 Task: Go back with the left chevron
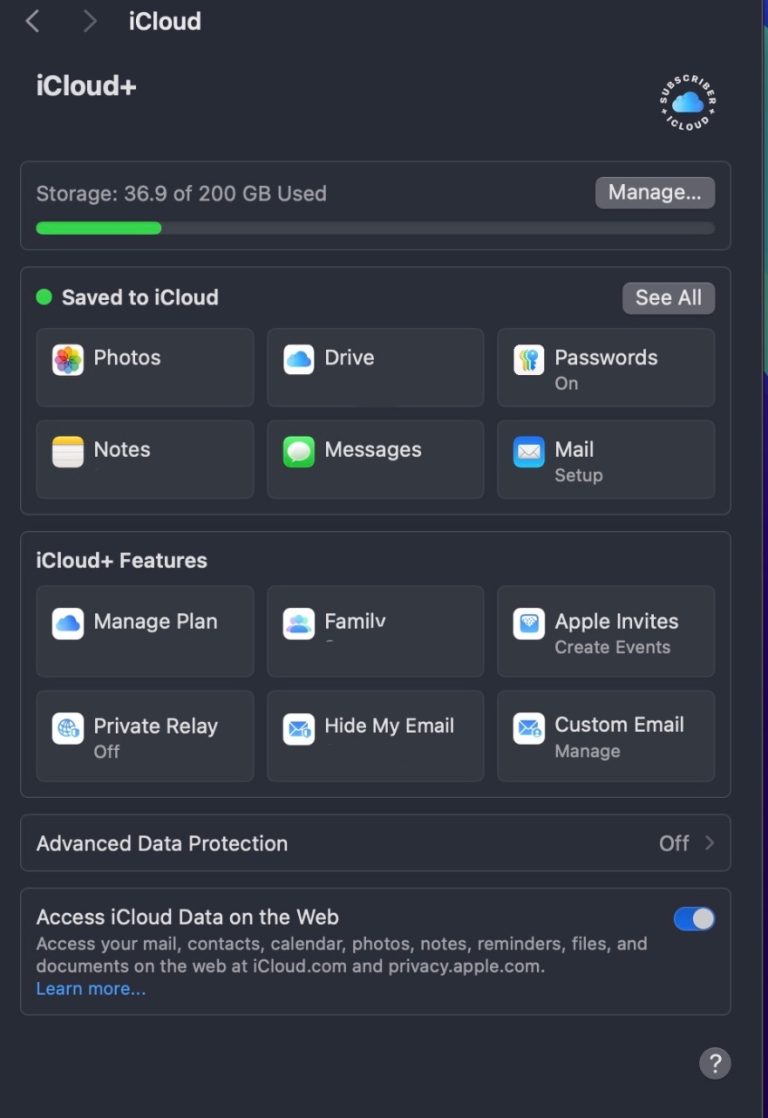click(x=32, y=21)
